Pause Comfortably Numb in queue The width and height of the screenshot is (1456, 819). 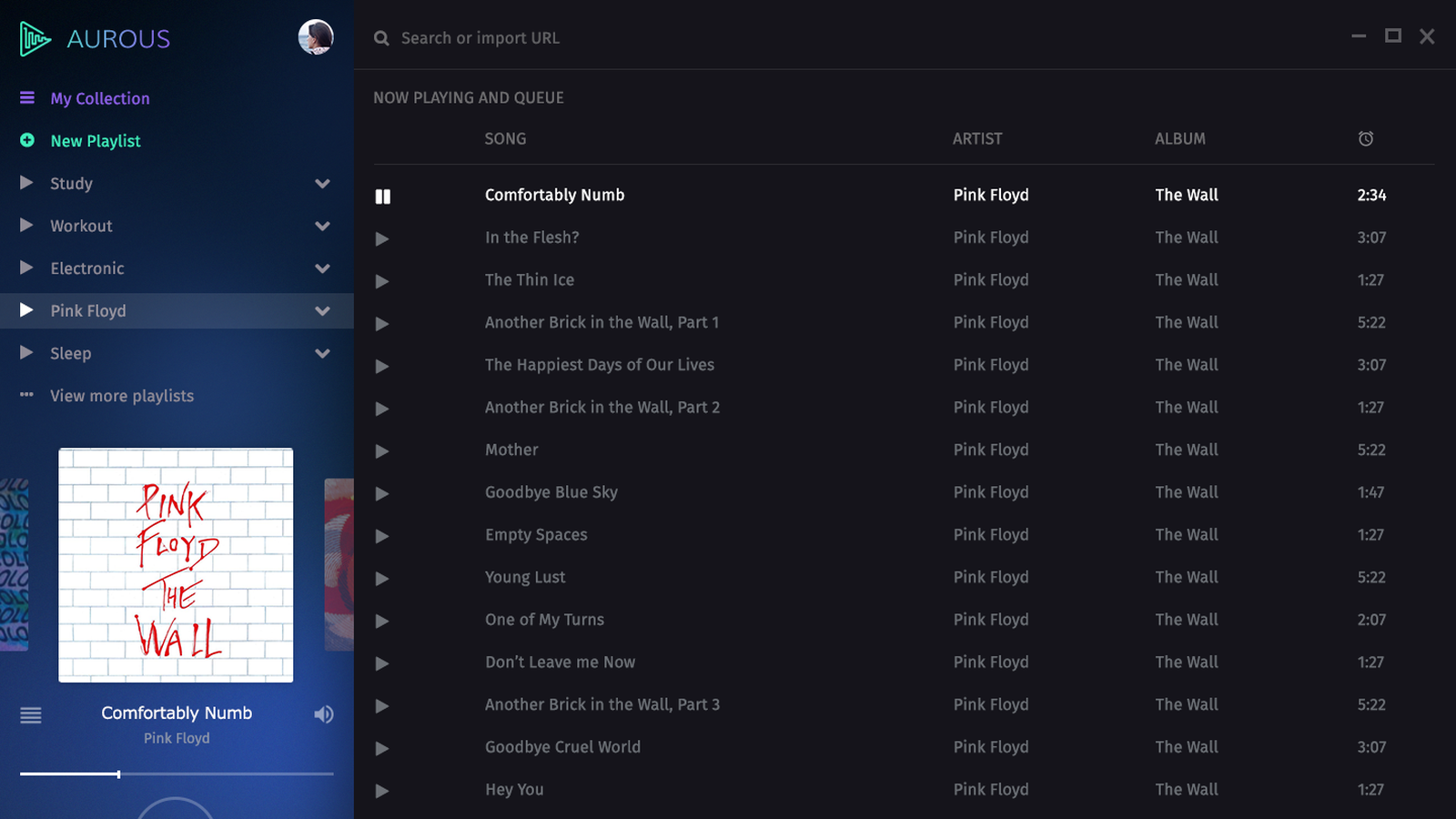tap(383, 197)
